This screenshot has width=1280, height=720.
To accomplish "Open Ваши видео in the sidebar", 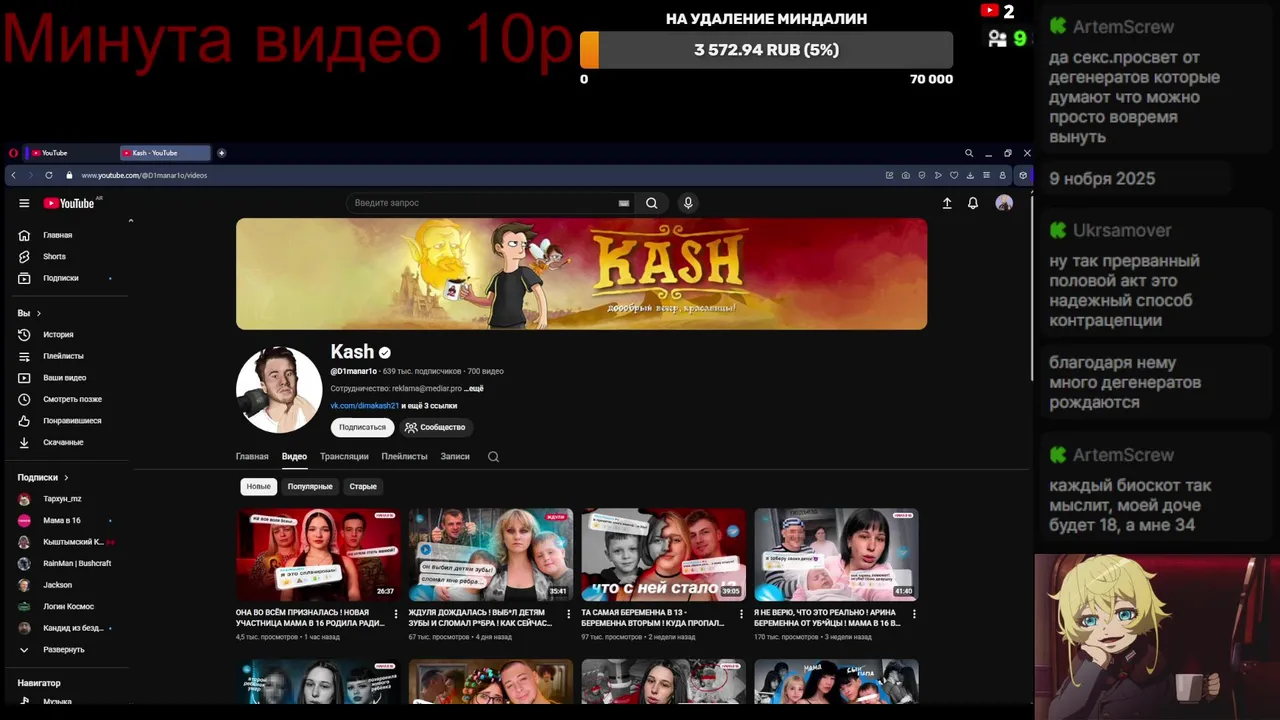I will (67, 378).
